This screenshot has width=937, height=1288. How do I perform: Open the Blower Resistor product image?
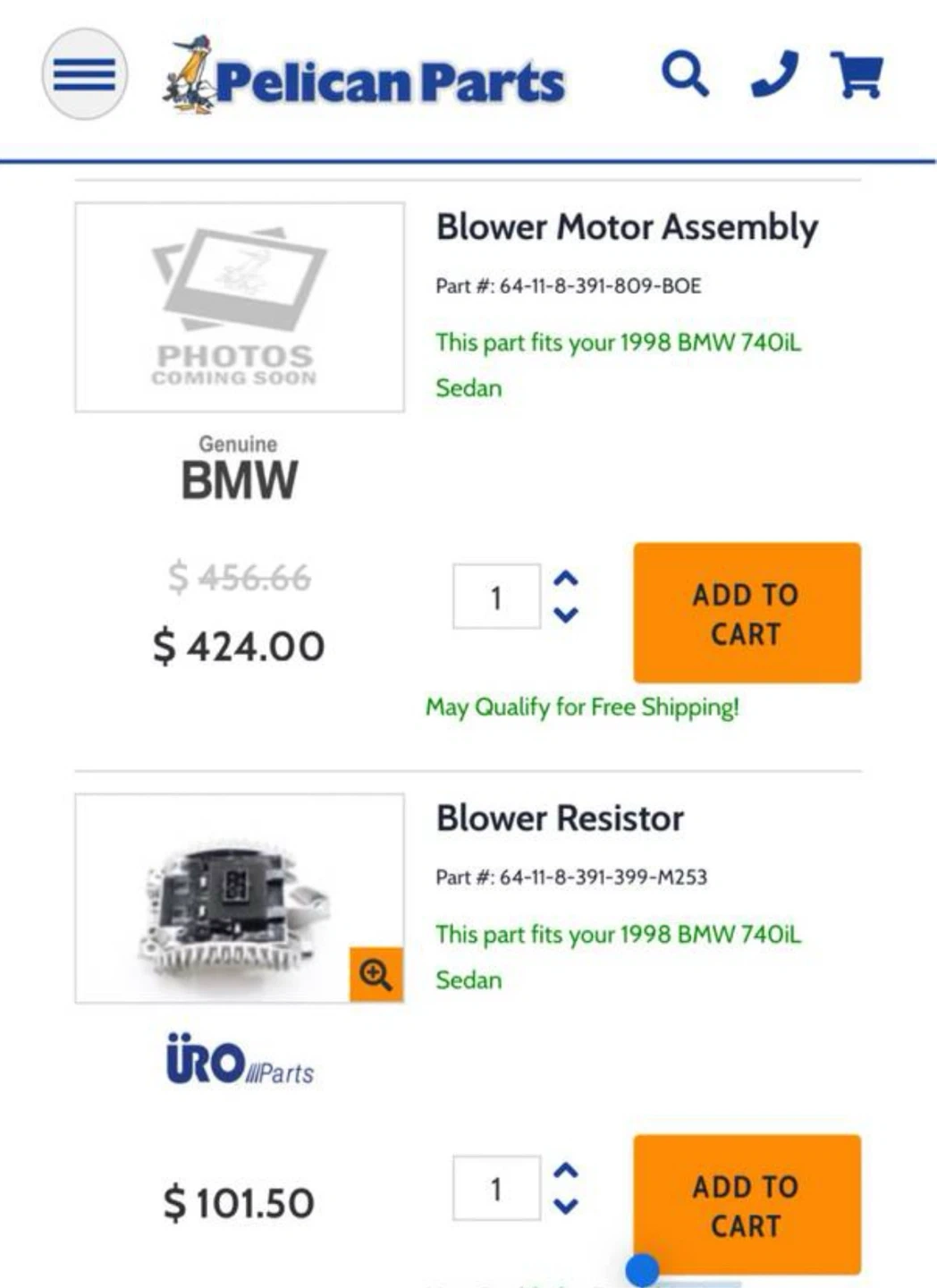(240, 898)
